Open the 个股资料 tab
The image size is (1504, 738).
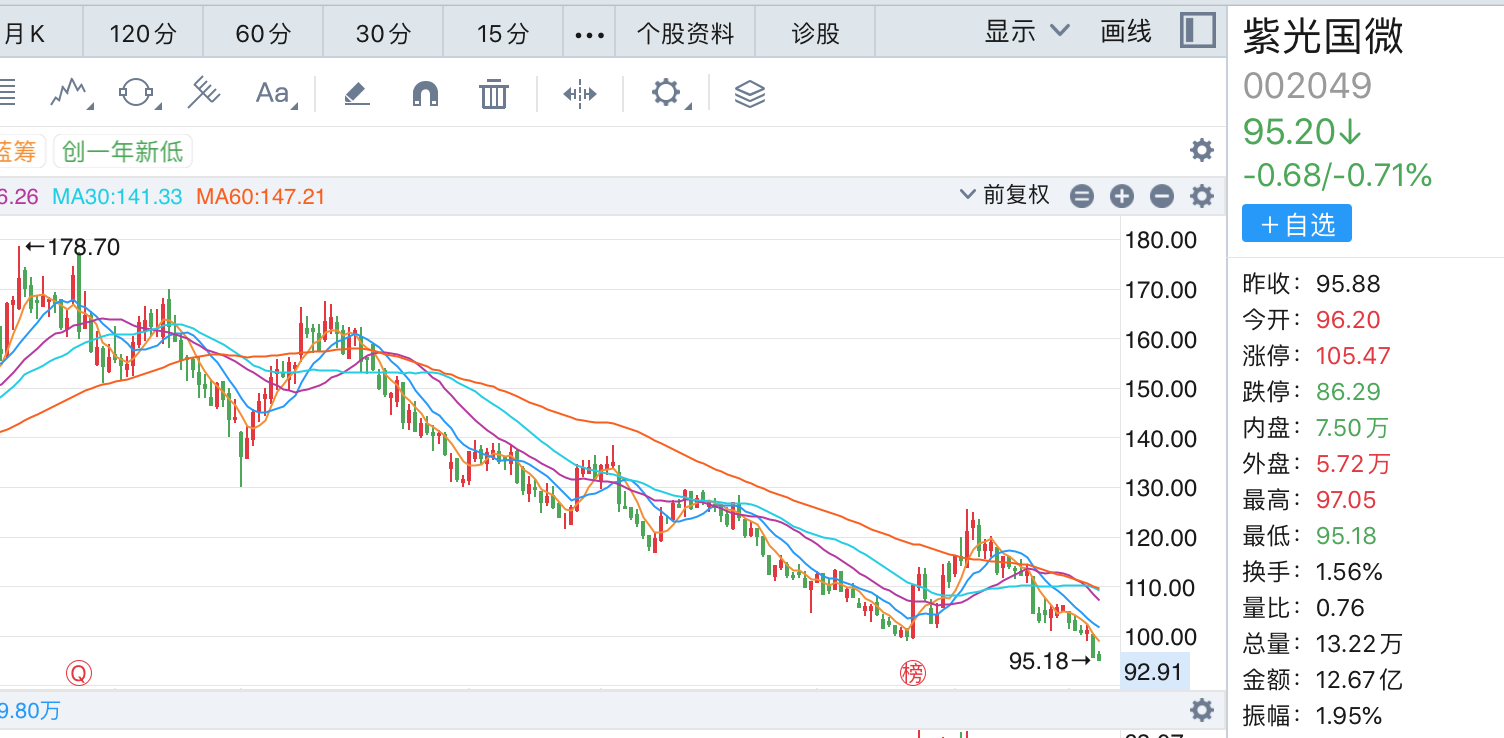685,34
